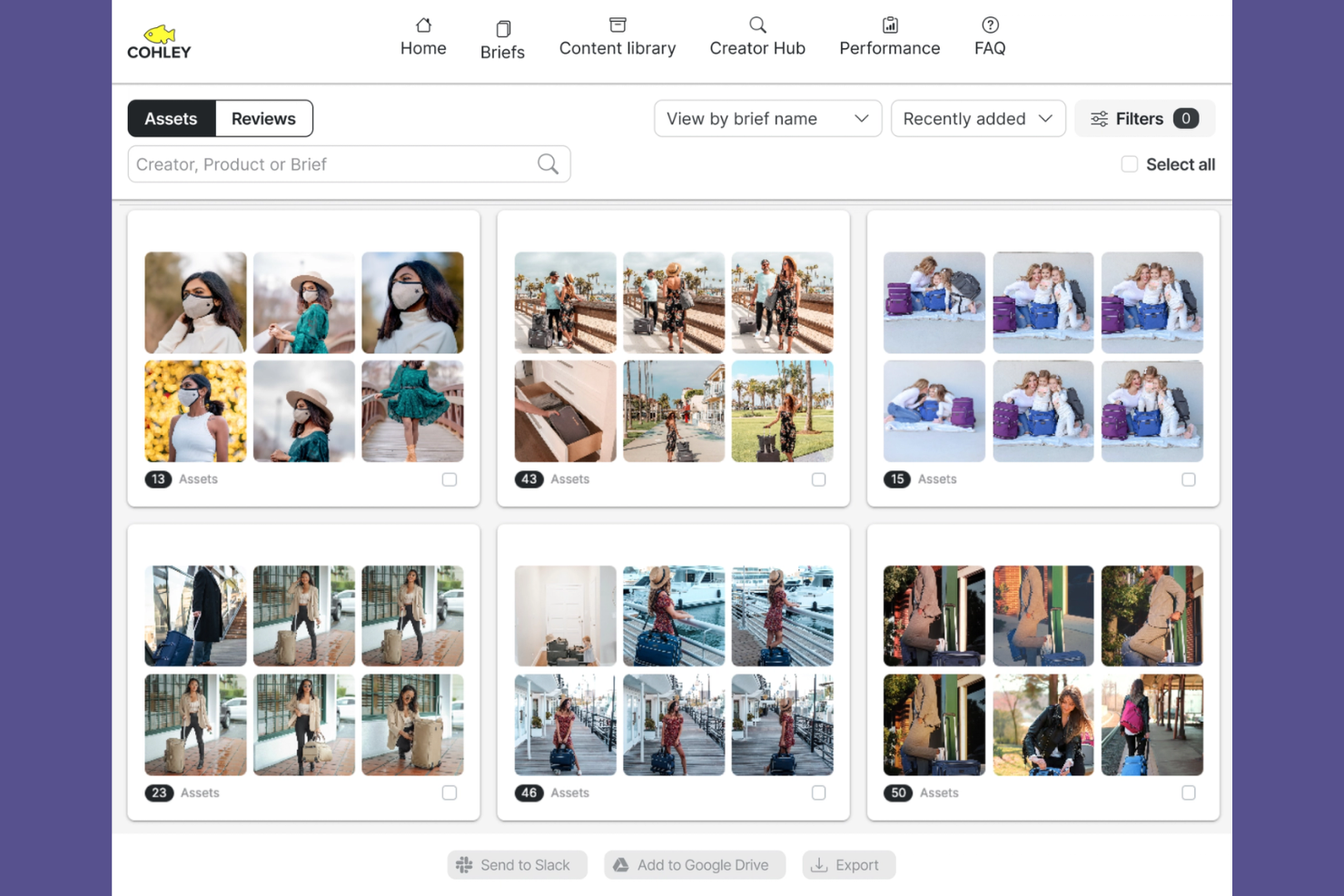Select the 46 Assets card checkbox
The image size is (1344, 896).
(819, 793)
